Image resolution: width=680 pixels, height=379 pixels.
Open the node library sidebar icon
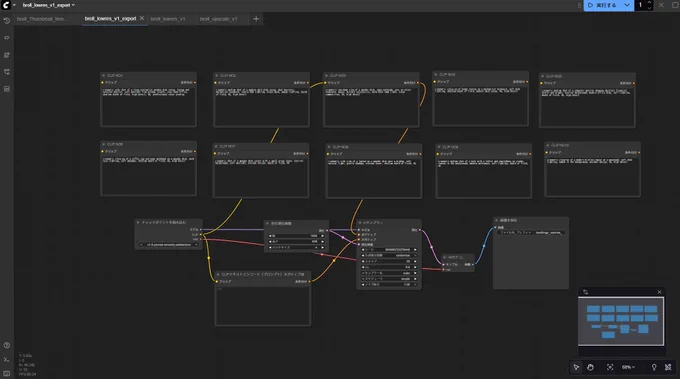pyautogui.click(x=7, y=38)
